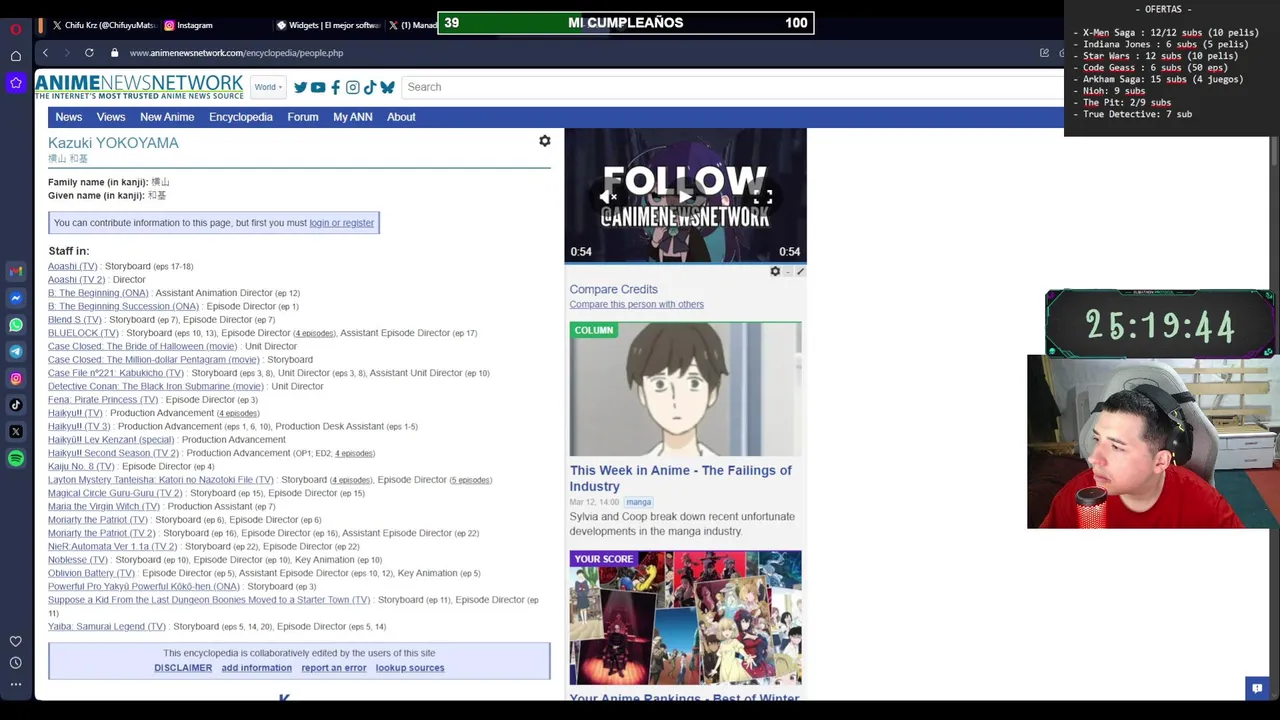Click the lookup sources link

[x=410, y=668]
